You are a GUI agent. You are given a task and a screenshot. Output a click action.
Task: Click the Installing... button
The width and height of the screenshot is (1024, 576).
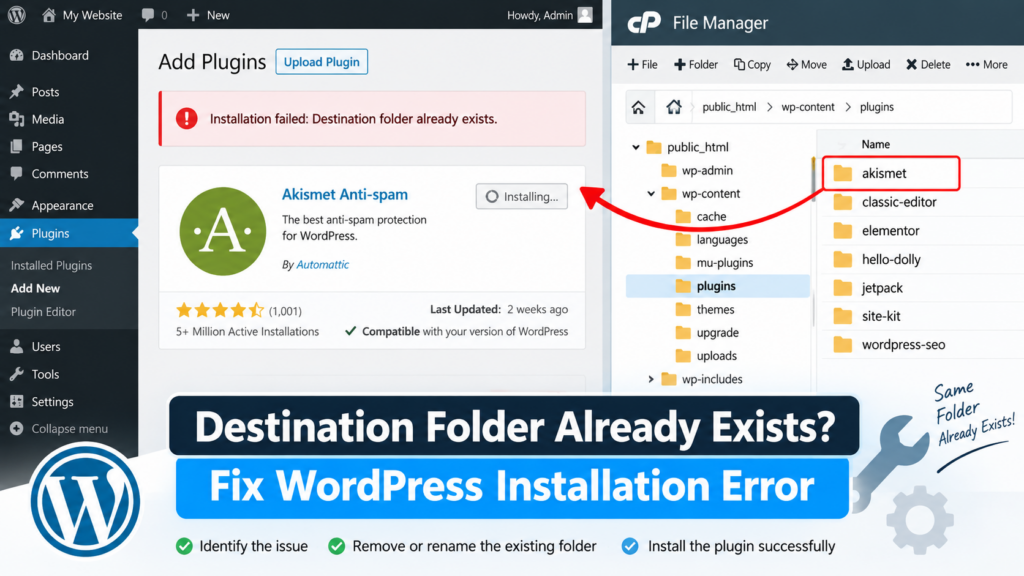tap(522, 197)
